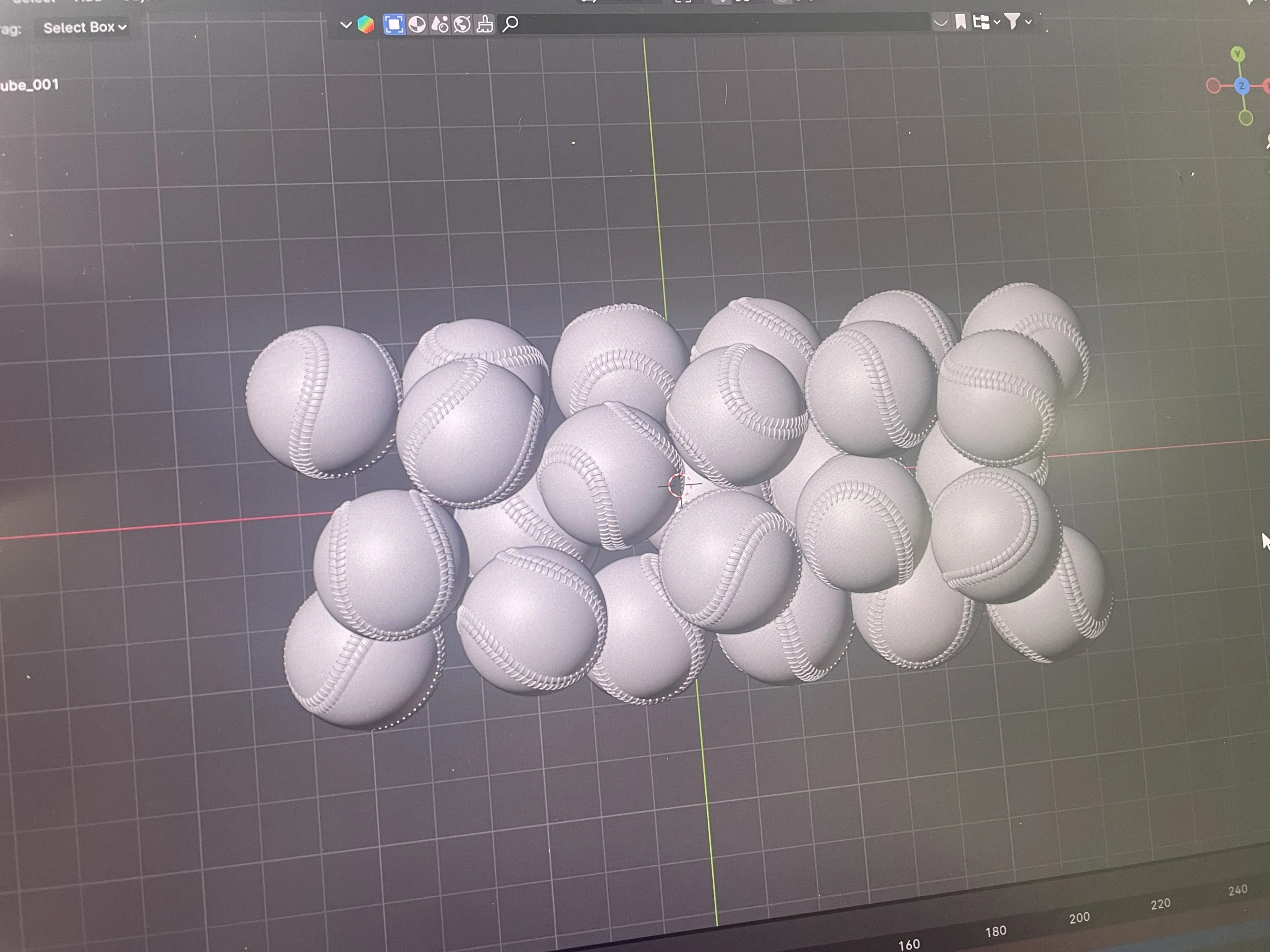
Task: Jump to frame 180 on the timeline
Action: [996, 931]
